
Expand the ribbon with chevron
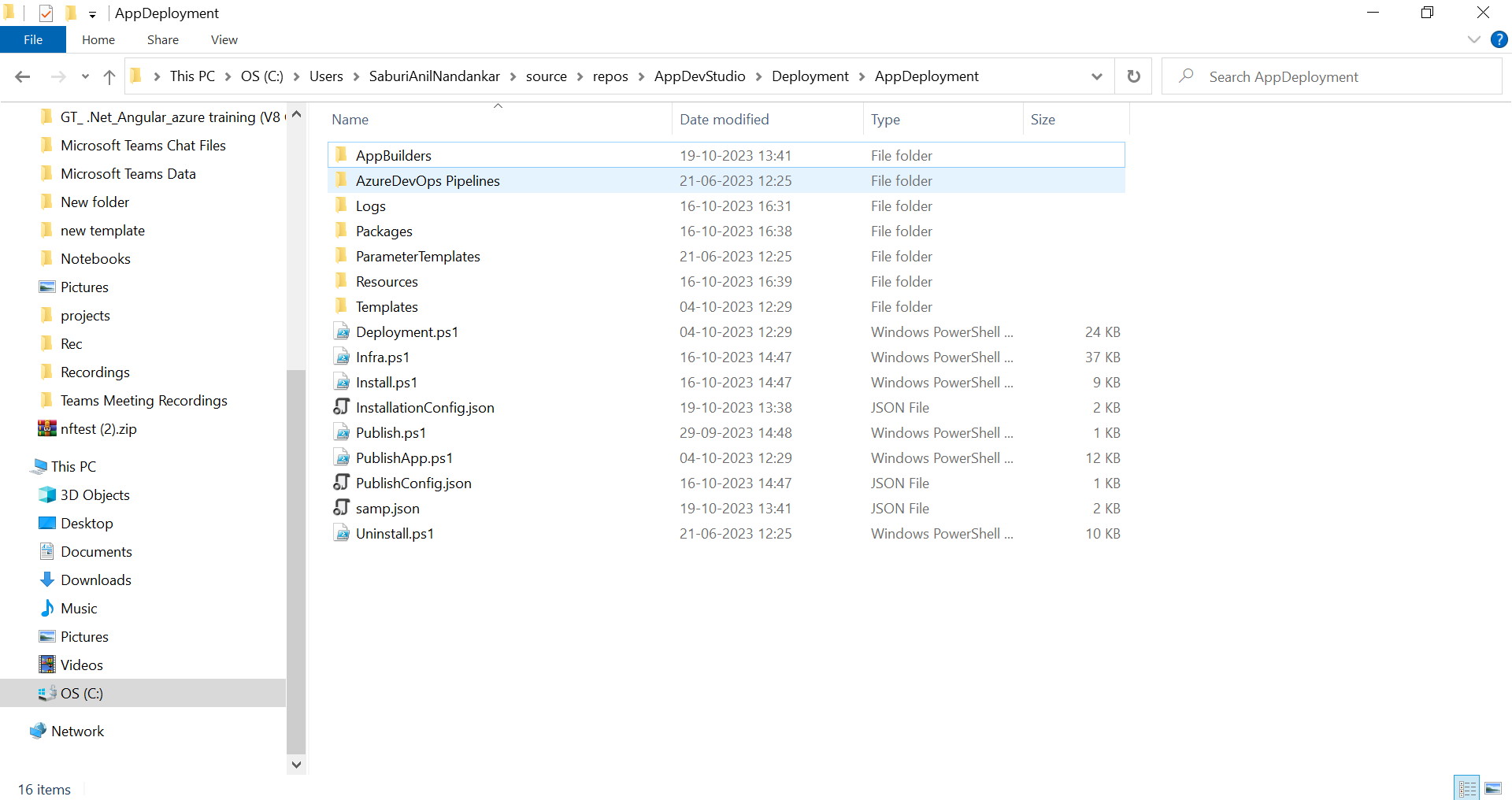1474,39
